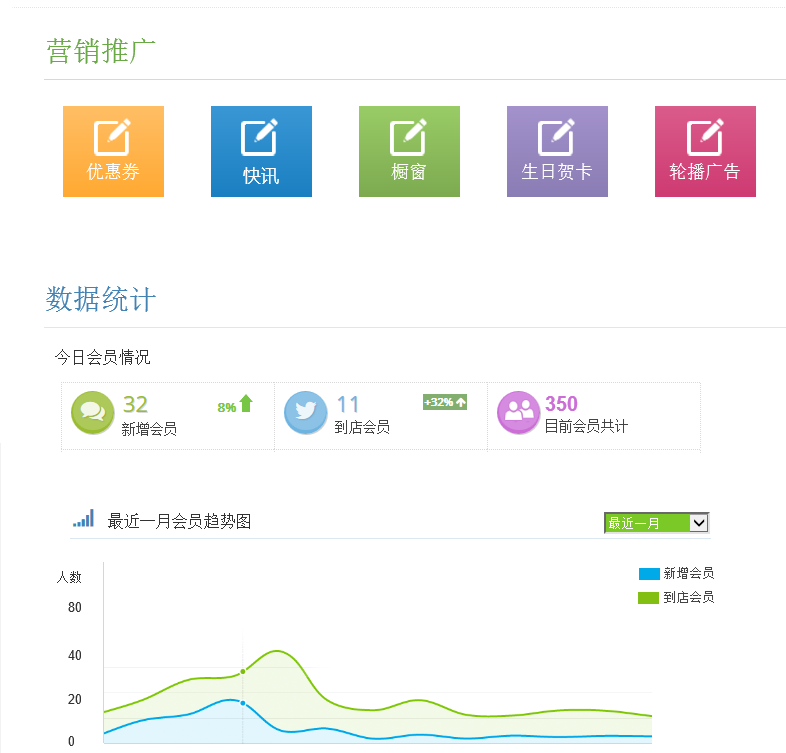
Task: Click the 今日会员情况 label
Action: pos(102,357)
